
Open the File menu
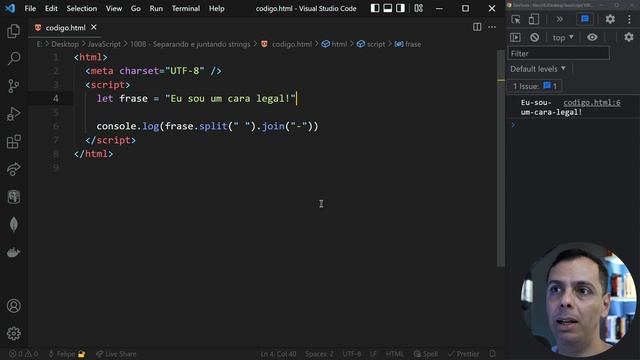[x=30, y=9]
